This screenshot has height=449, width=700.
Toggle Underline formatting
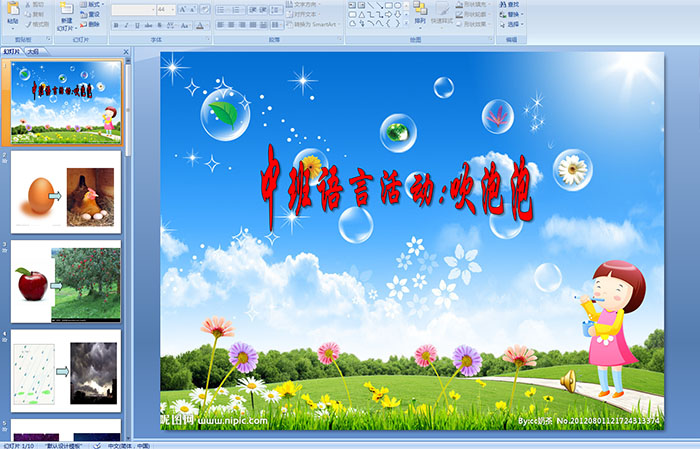pyautogui.click(x=137, y=25)
